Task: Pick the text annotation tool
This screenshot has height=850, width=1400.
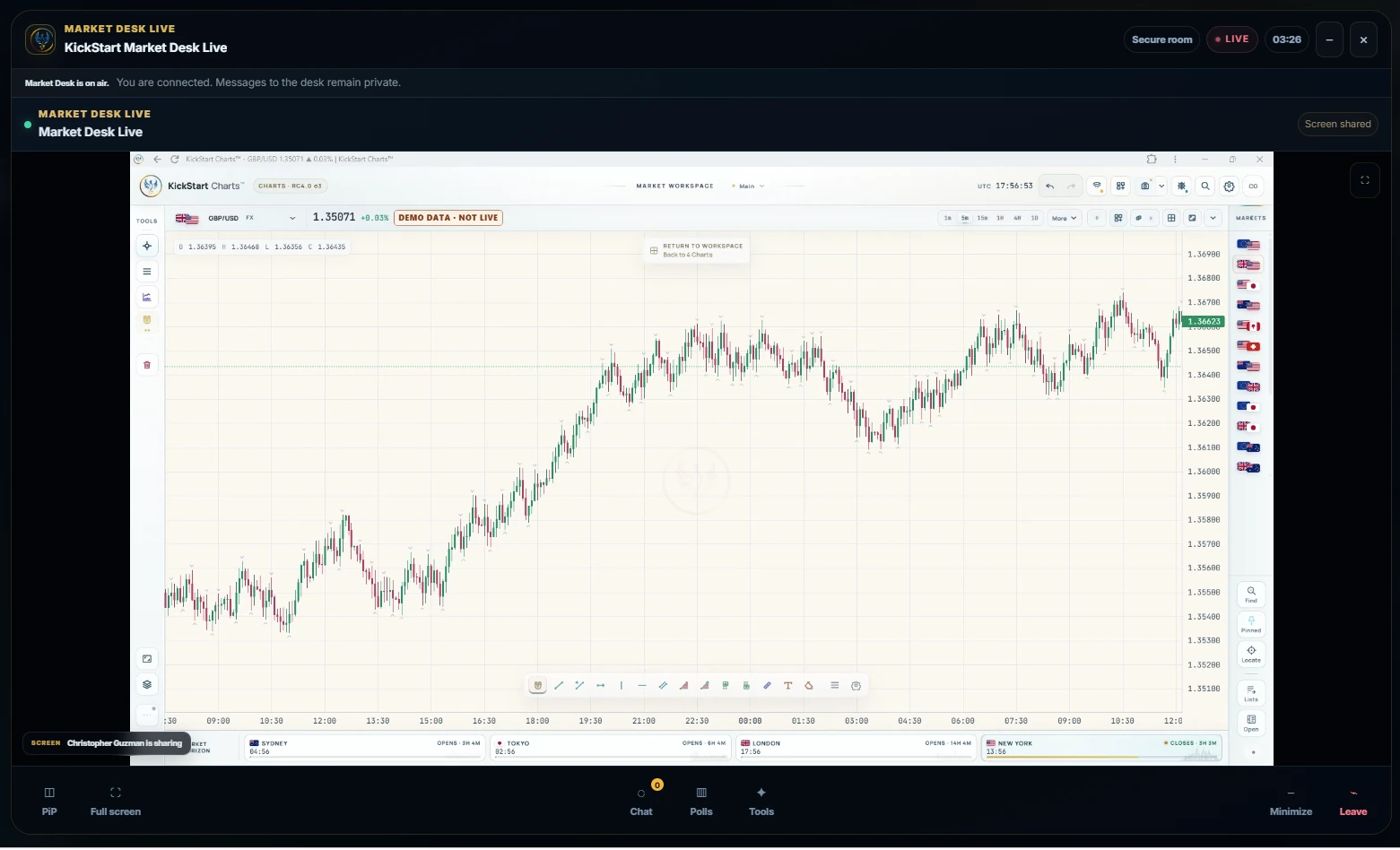Action: pos(788,686)
